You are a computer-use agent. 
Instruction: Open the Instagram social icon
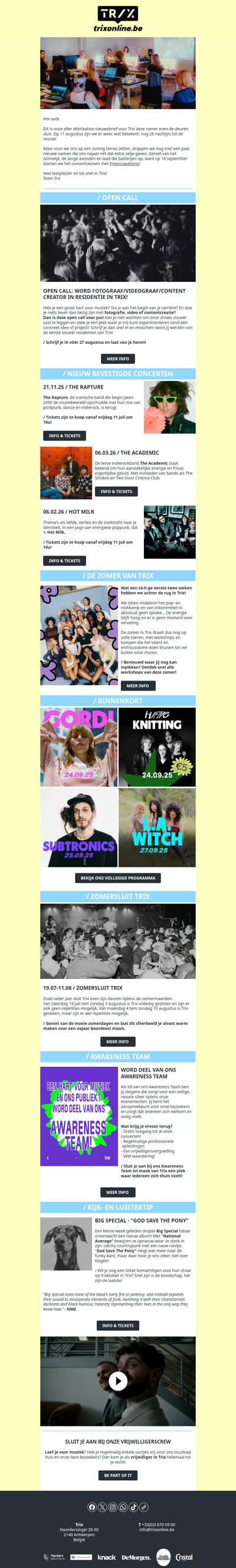coord(113,1507)
